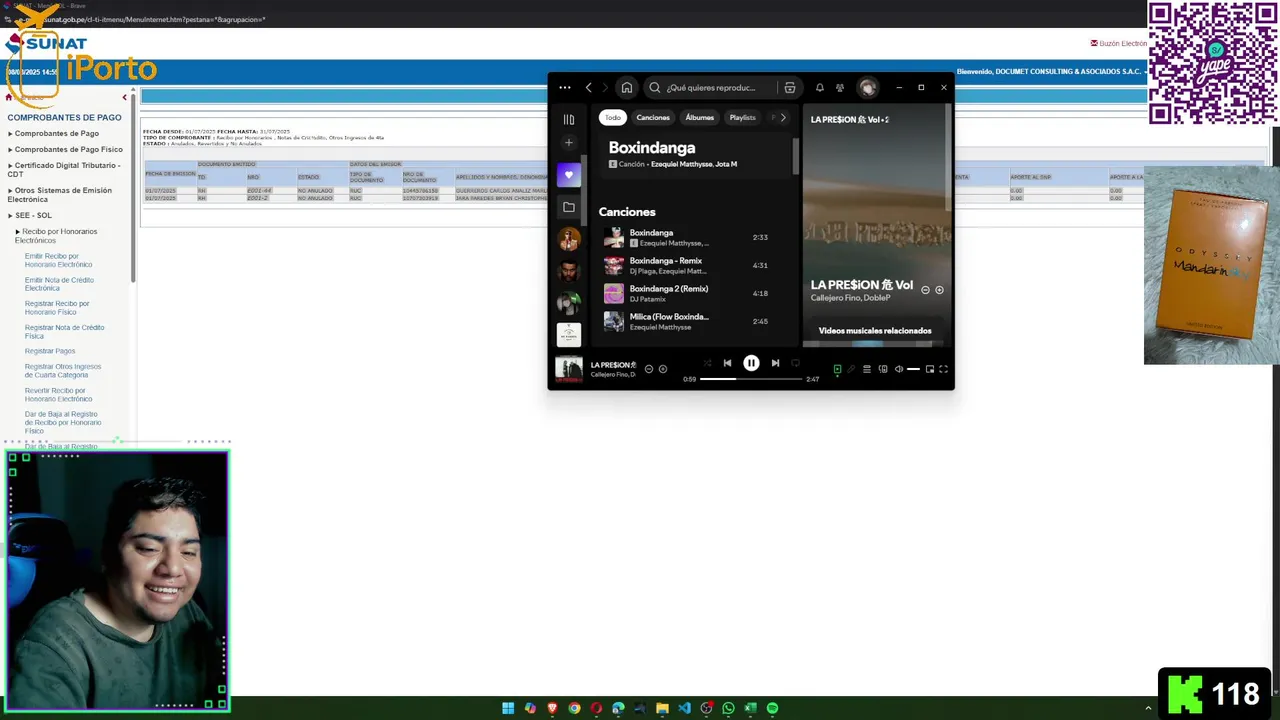Open the Windows Start menu

point(508,708)
